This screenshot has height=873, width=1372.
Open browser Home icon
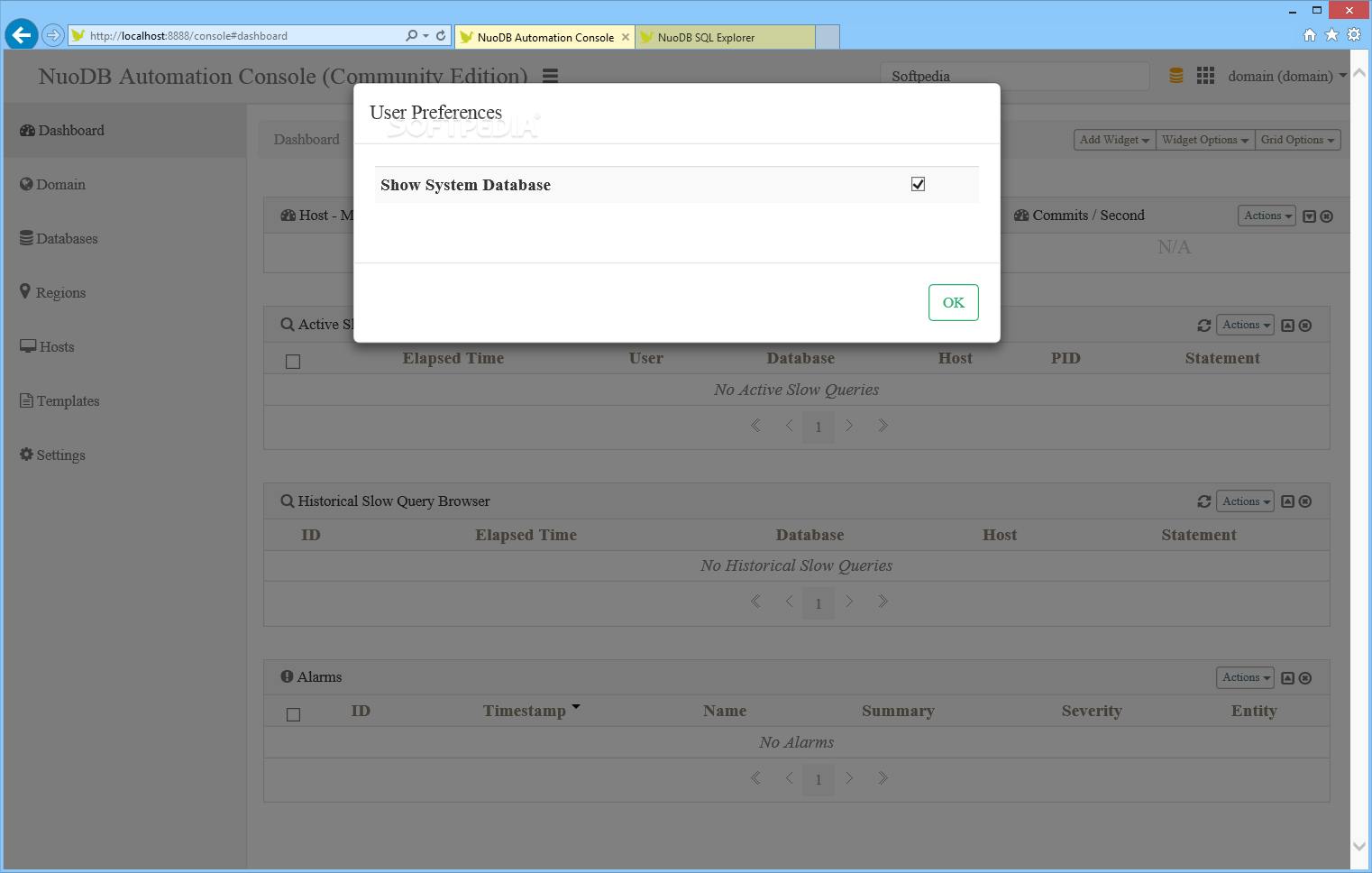pyautogui.click(x=1310, y=35)
